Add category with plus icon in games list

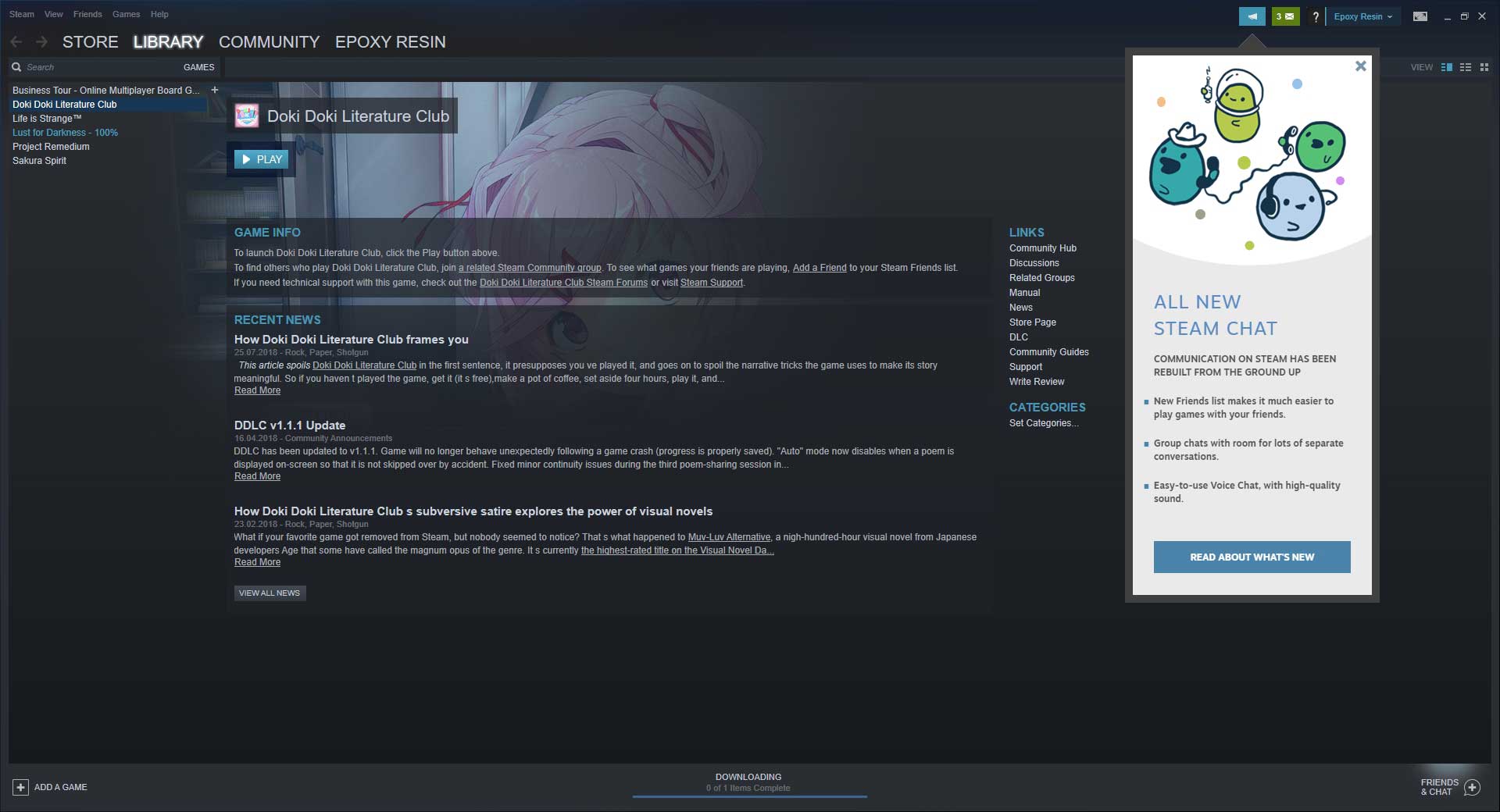(215, 90)
